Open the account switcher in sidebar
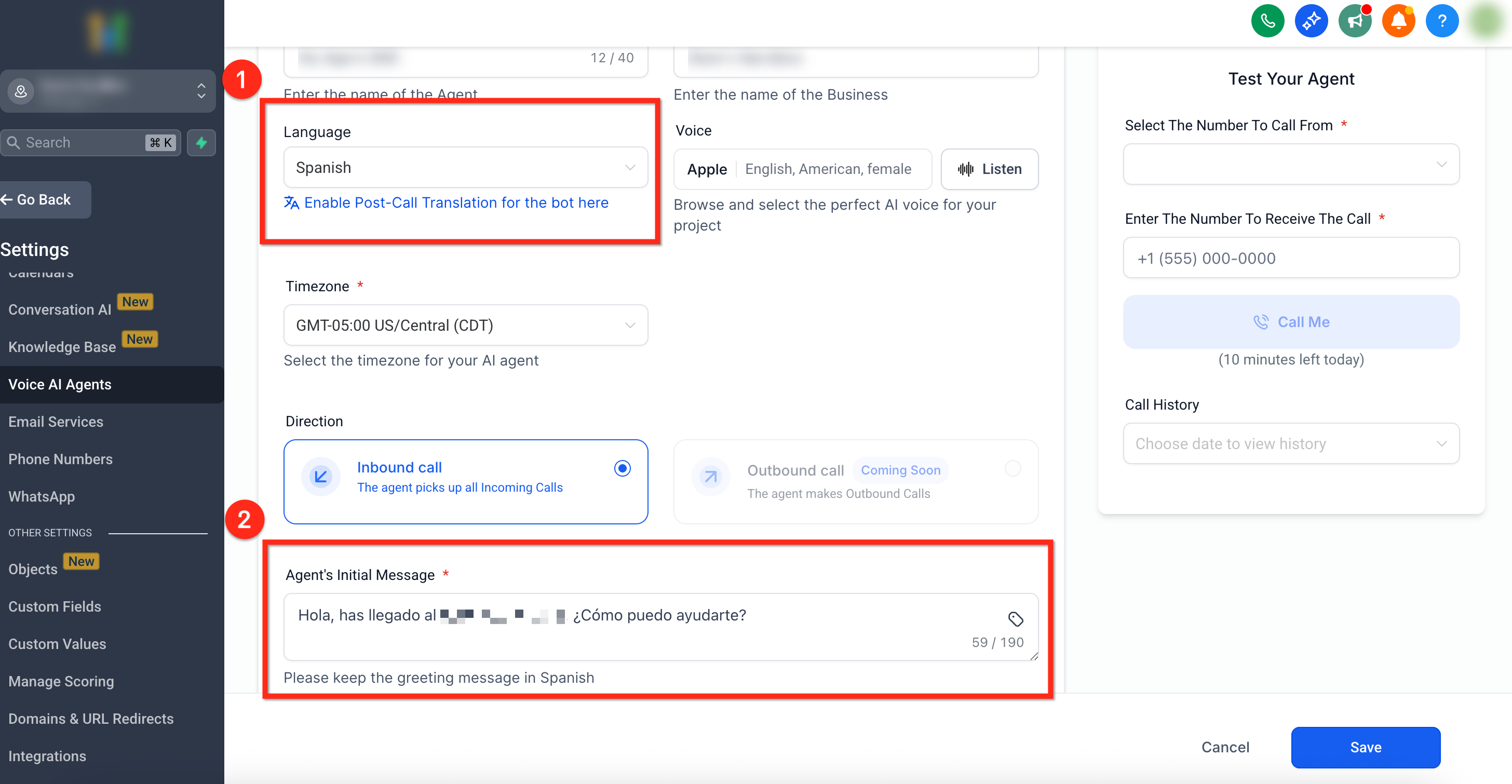Viewport: 1512px width, 784px height. tap(108, 91)
